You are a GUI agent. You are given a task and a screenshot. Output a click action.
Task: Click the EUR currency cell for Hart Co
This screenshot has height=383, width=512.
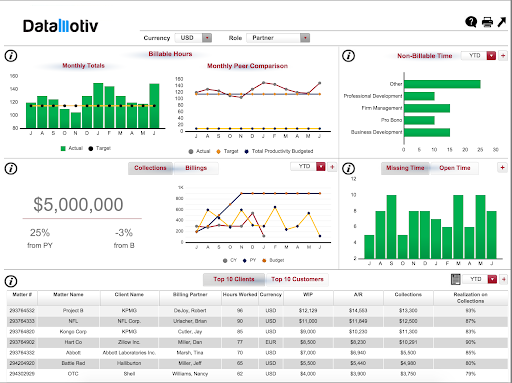(271, 342)
